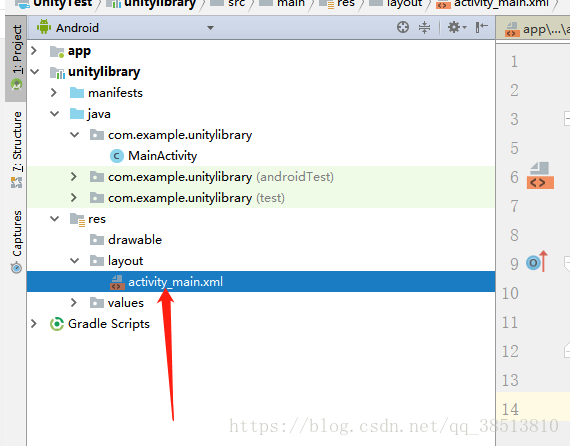Select the MainActivity class

point(162,156)
